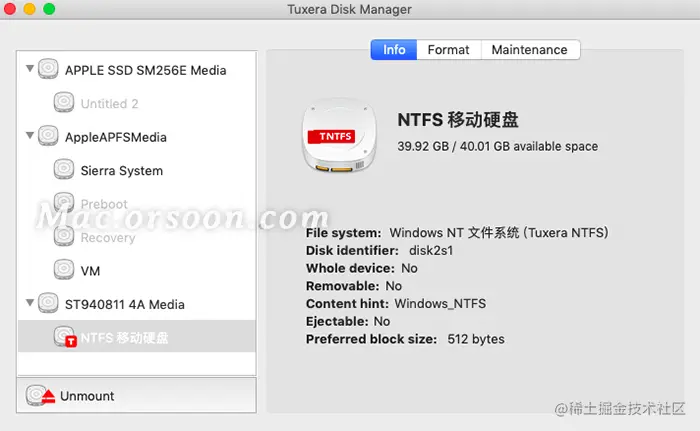Collapse the AppleAPFSMedia disk tree
The width and height of the screenshot is (700, 431).
[29, 135]
